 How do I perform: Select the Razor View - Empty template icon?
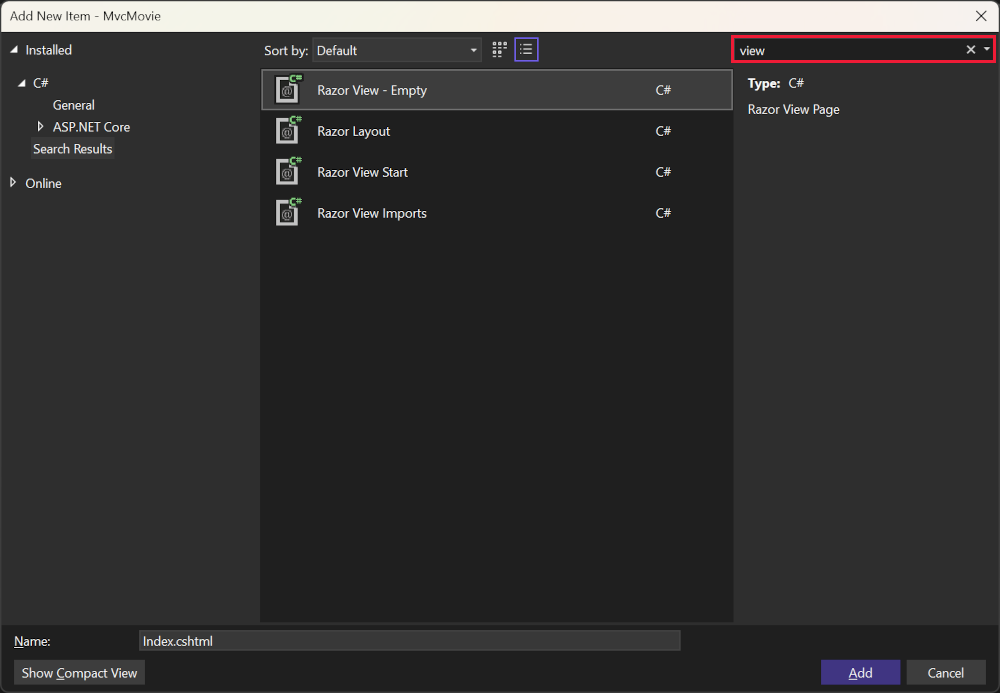coord(288,89)
